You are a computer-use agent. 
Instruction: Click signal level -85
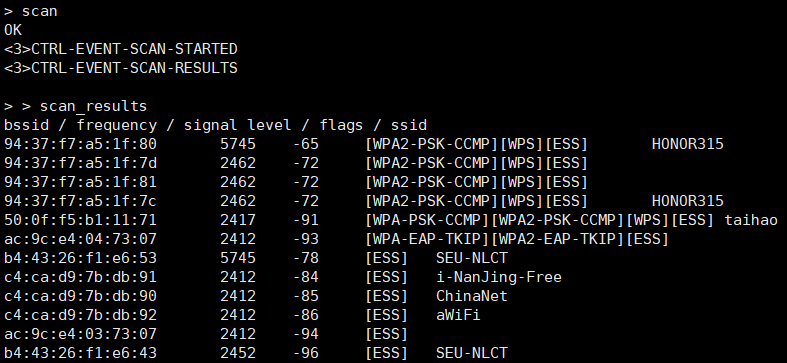pos(306,296)
